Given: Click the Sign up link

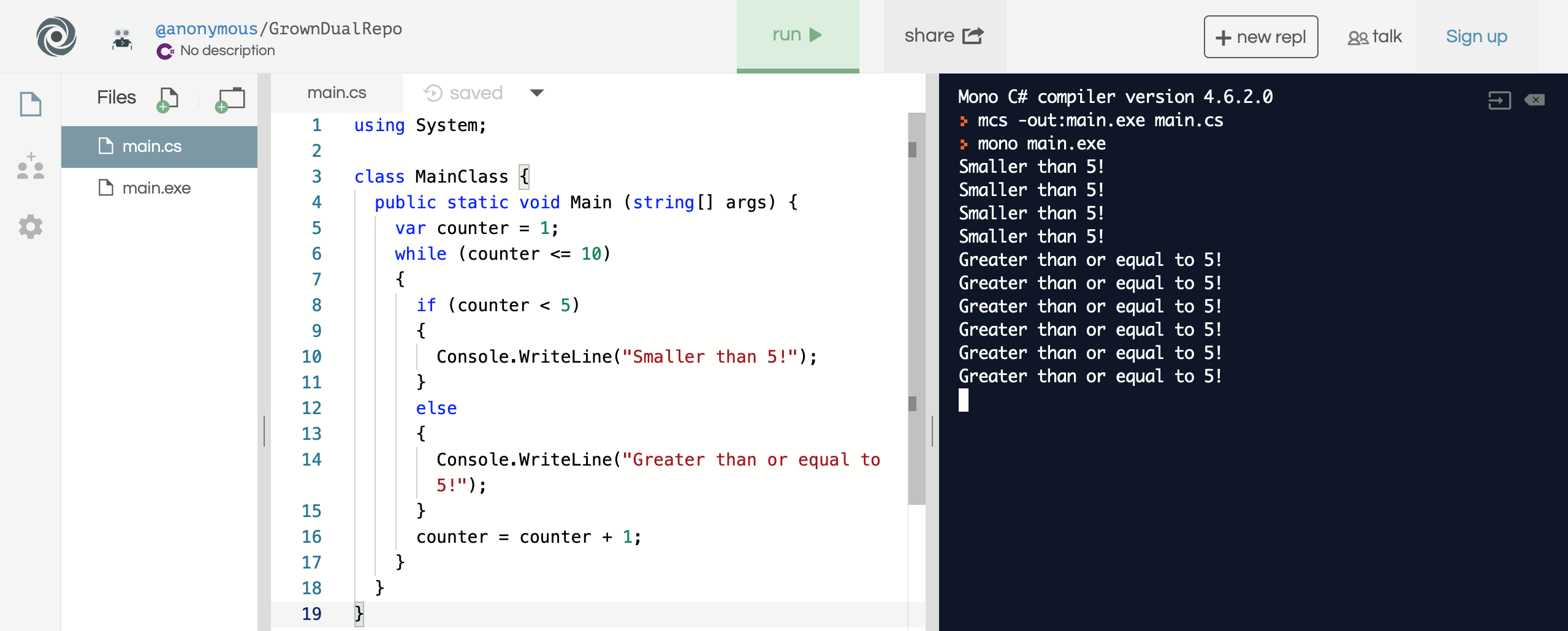Looking at the screenshot, I should [x=1476, y=37].
